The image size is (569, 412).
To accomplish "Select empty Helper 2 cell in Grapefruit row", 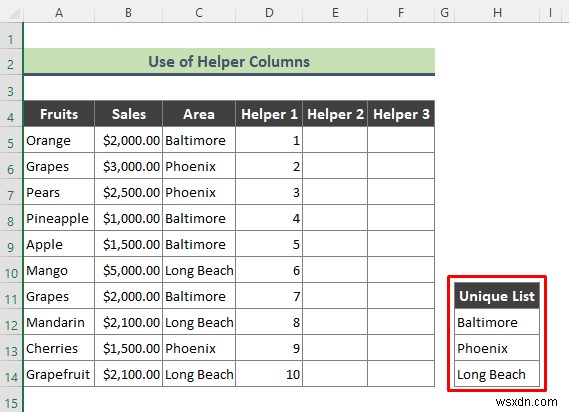I will click(x=335, y=374).
